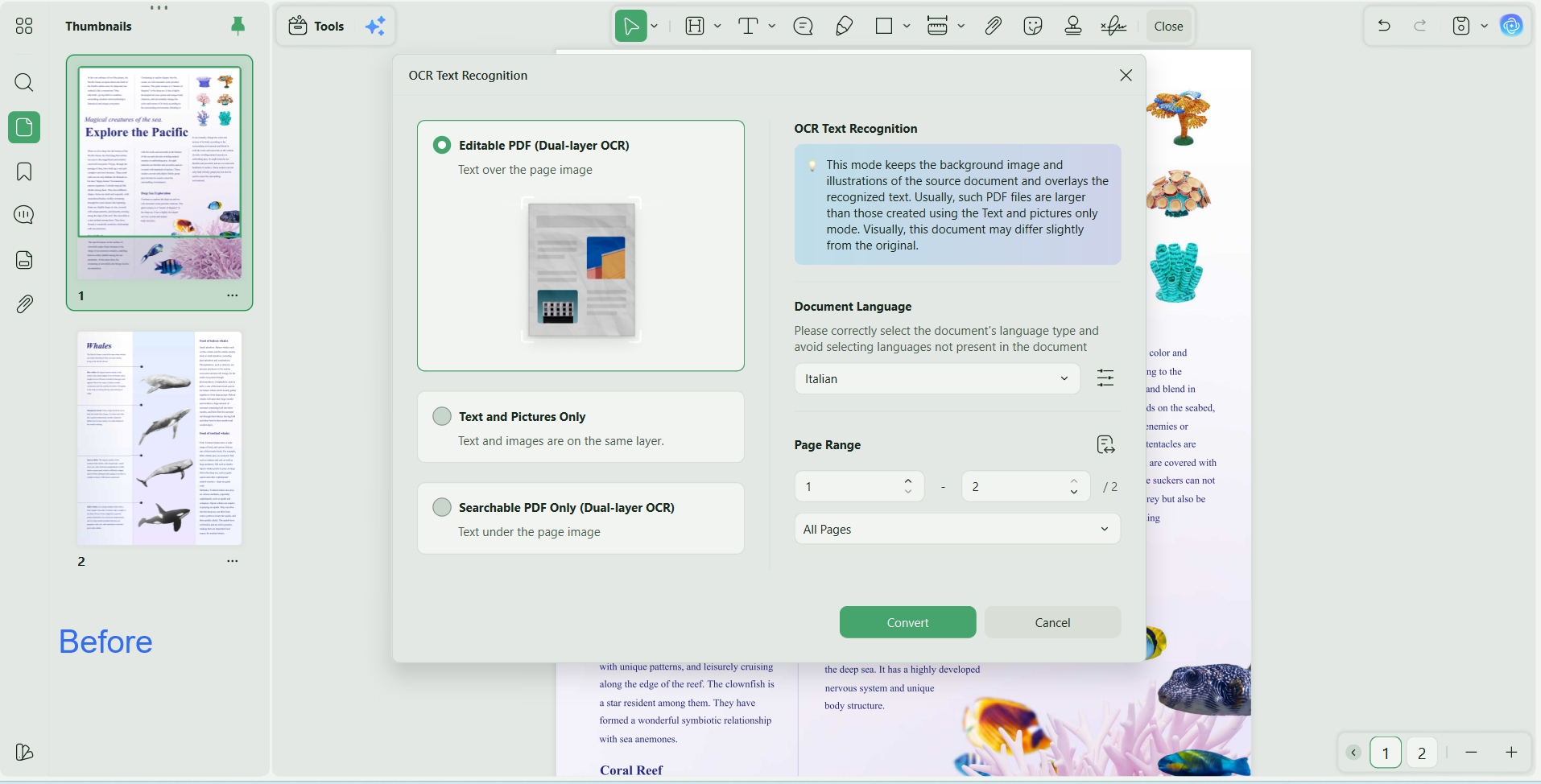The image size is (1541, 784).
Task: Attach a file with paperclip tool
Action: (994, 26)
